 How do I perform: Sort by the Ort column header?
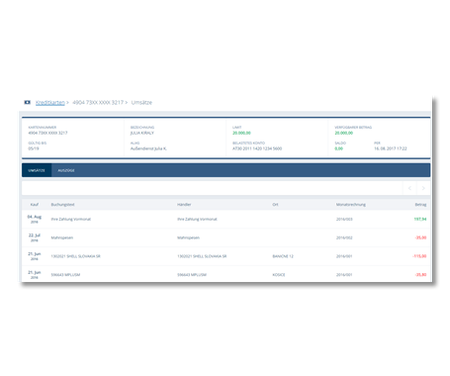tap(275, 205)
